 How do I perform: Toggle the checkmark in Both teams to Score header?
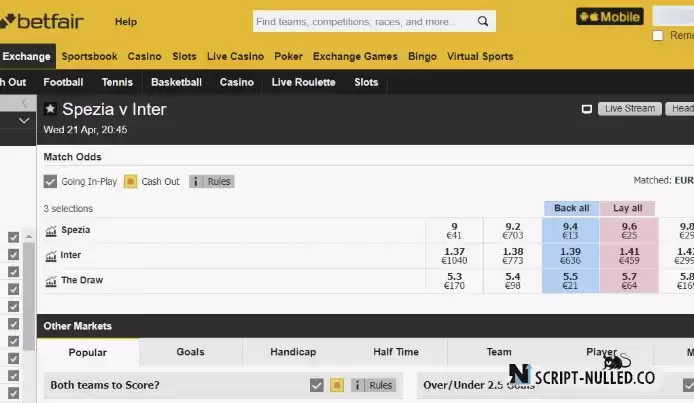(x=316, y=385)
